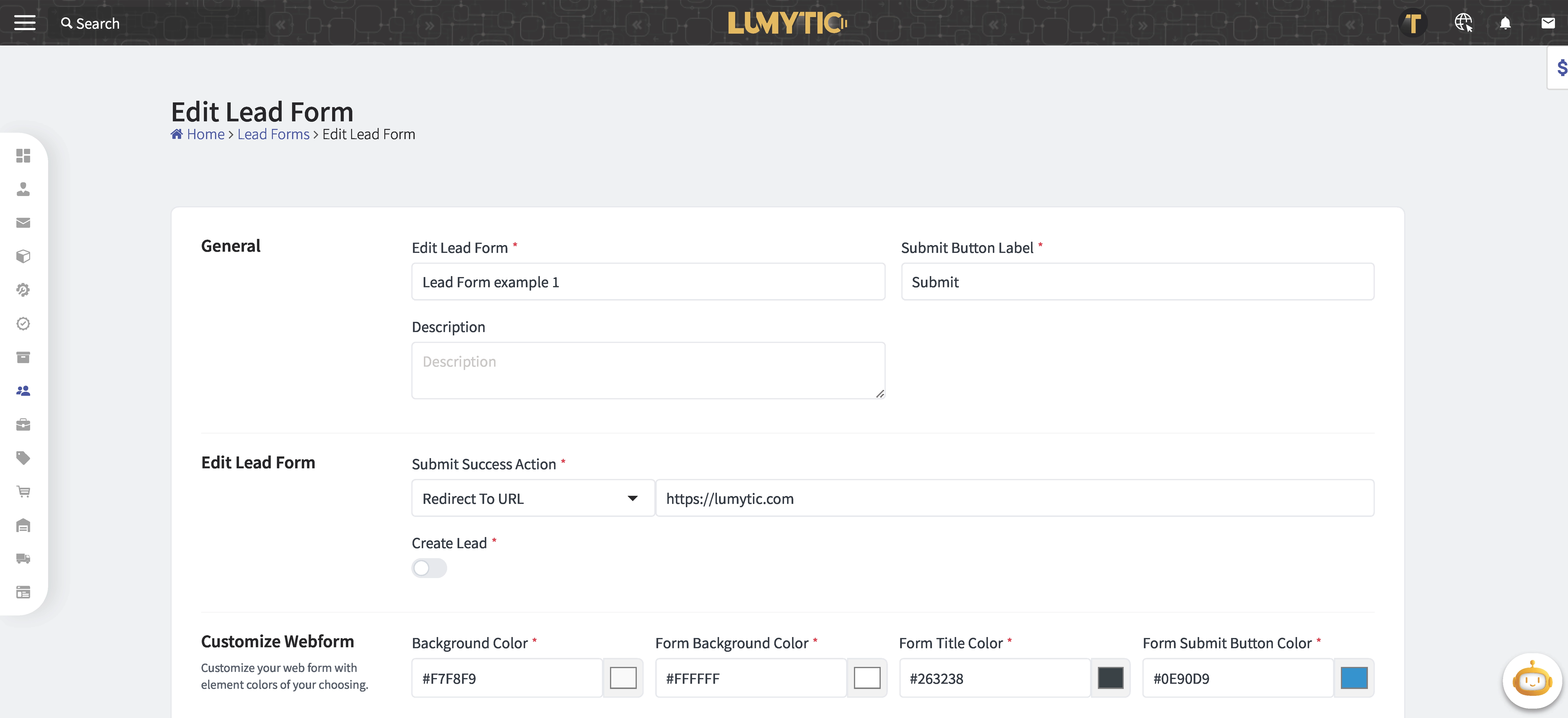
Task: Open the Products package icon in sidebar
Action: tap(23, 256)
